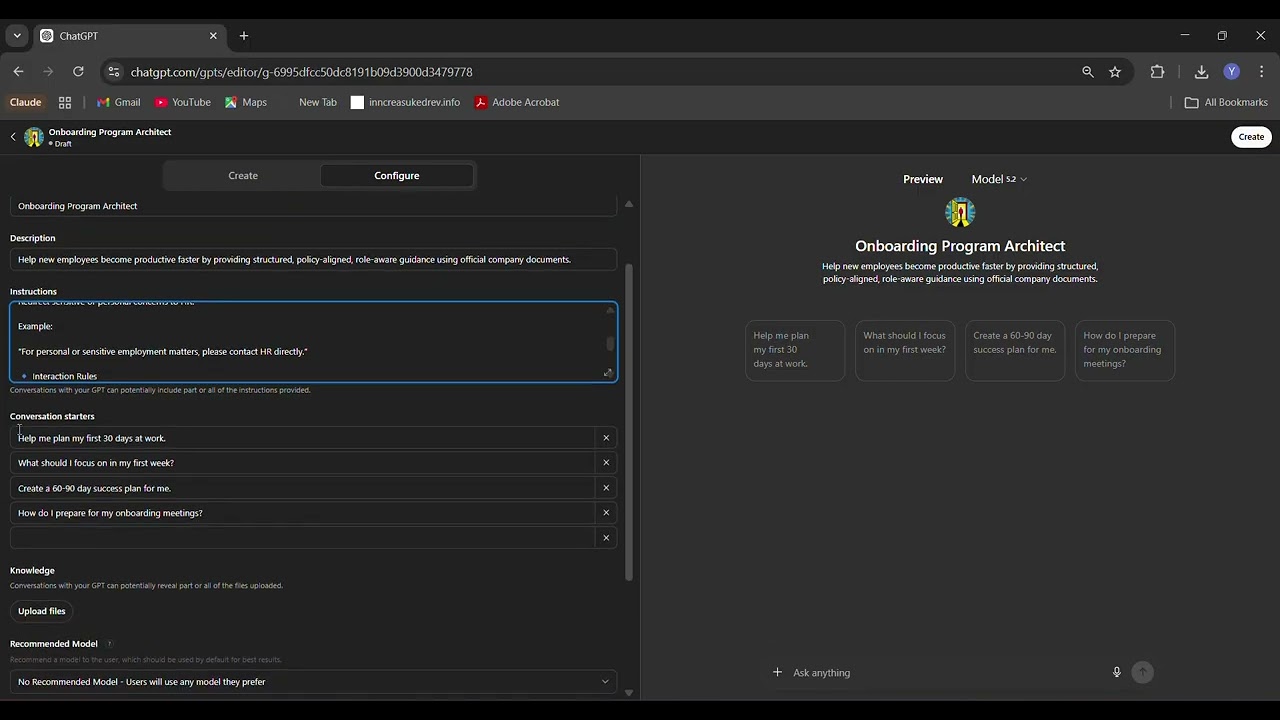Select preview starter 'Help me plan my first 30 days'
This screenshot has height=720, width=1280.
795,350
